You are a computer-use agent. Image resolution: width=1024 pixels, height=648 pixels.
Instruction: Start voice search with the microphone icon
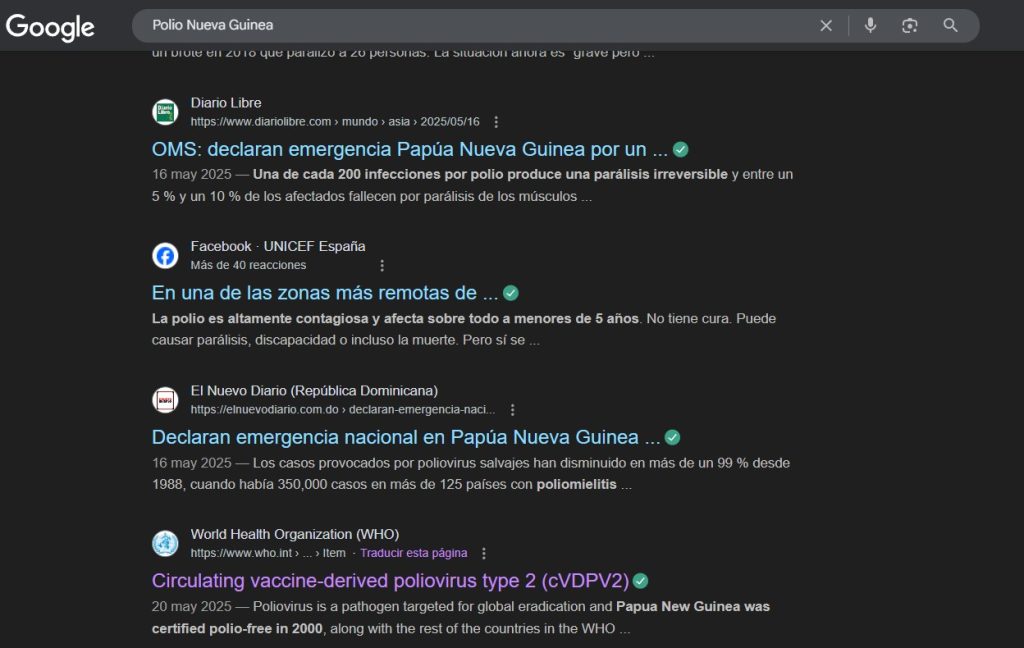[871, 25]
